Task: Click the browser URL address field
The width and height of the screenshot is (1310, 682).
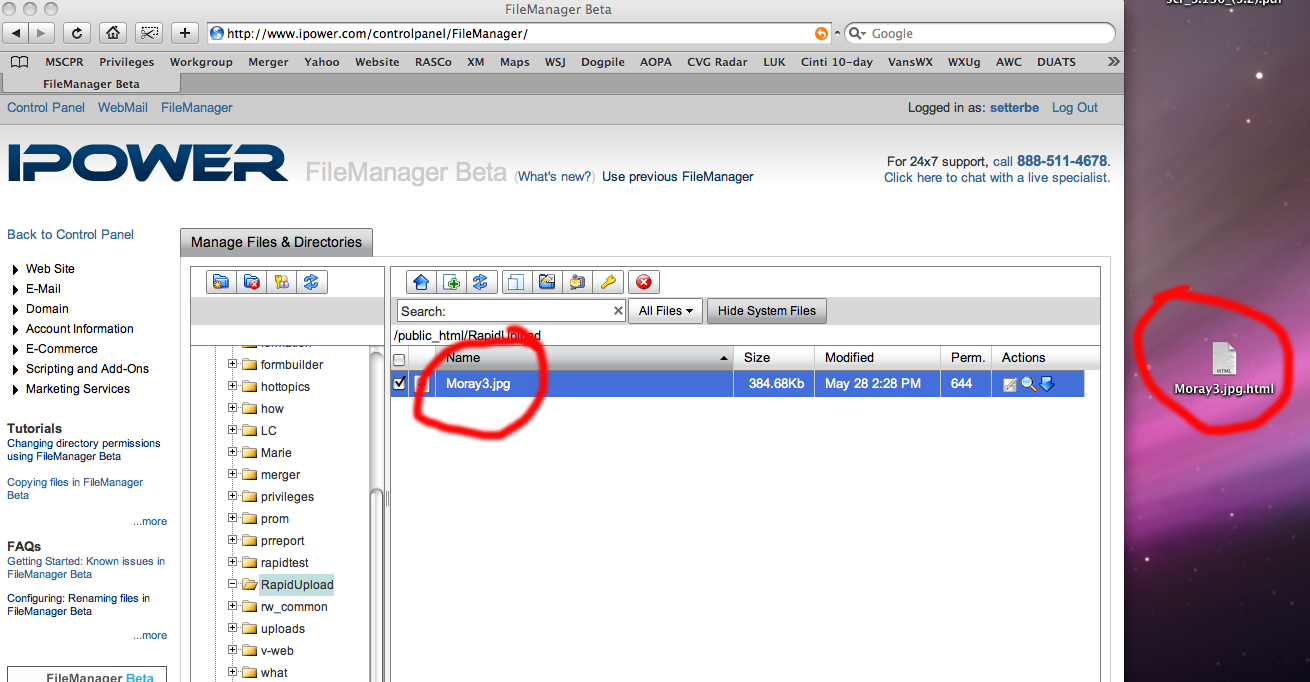Action: (x=519, y=33)
